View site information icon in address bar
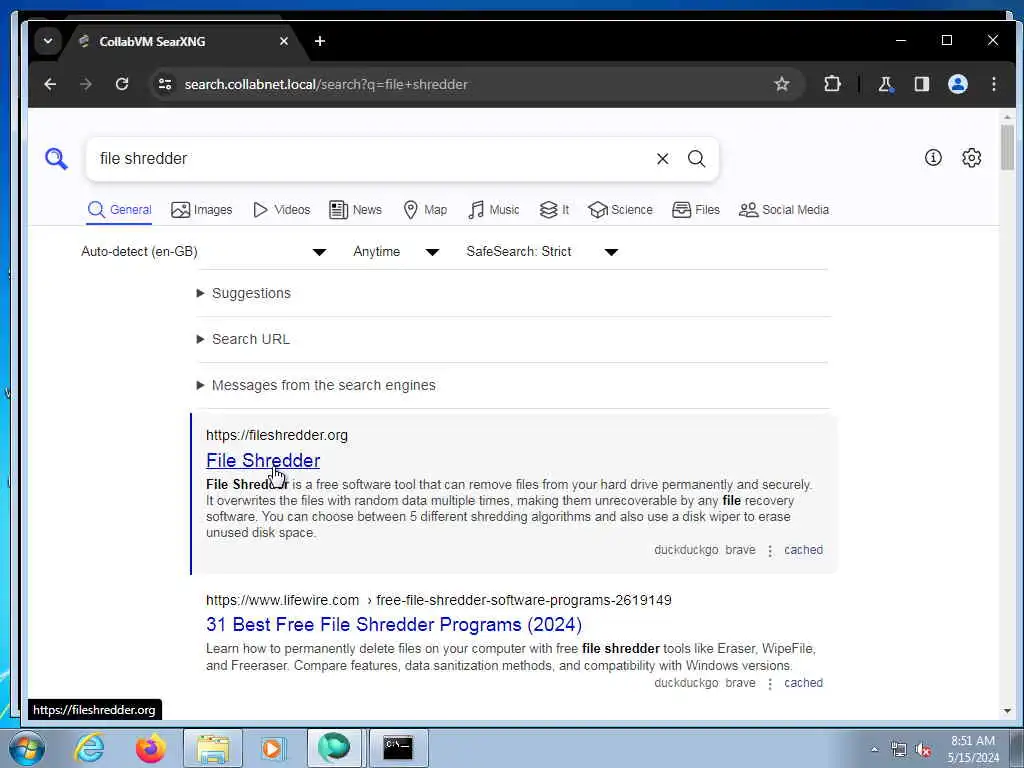This screenshot has height=768, width=1024. (165, 84)
